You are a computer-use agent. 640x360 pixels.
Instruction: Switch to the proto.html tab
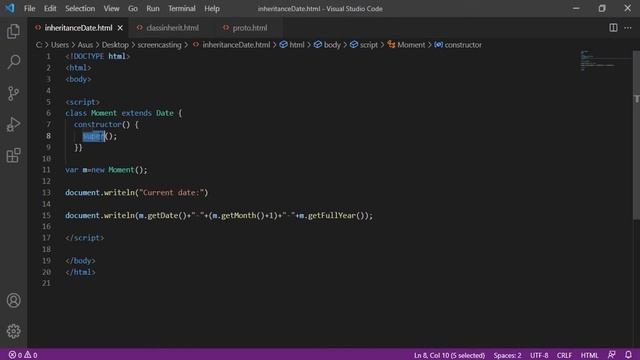249,28
